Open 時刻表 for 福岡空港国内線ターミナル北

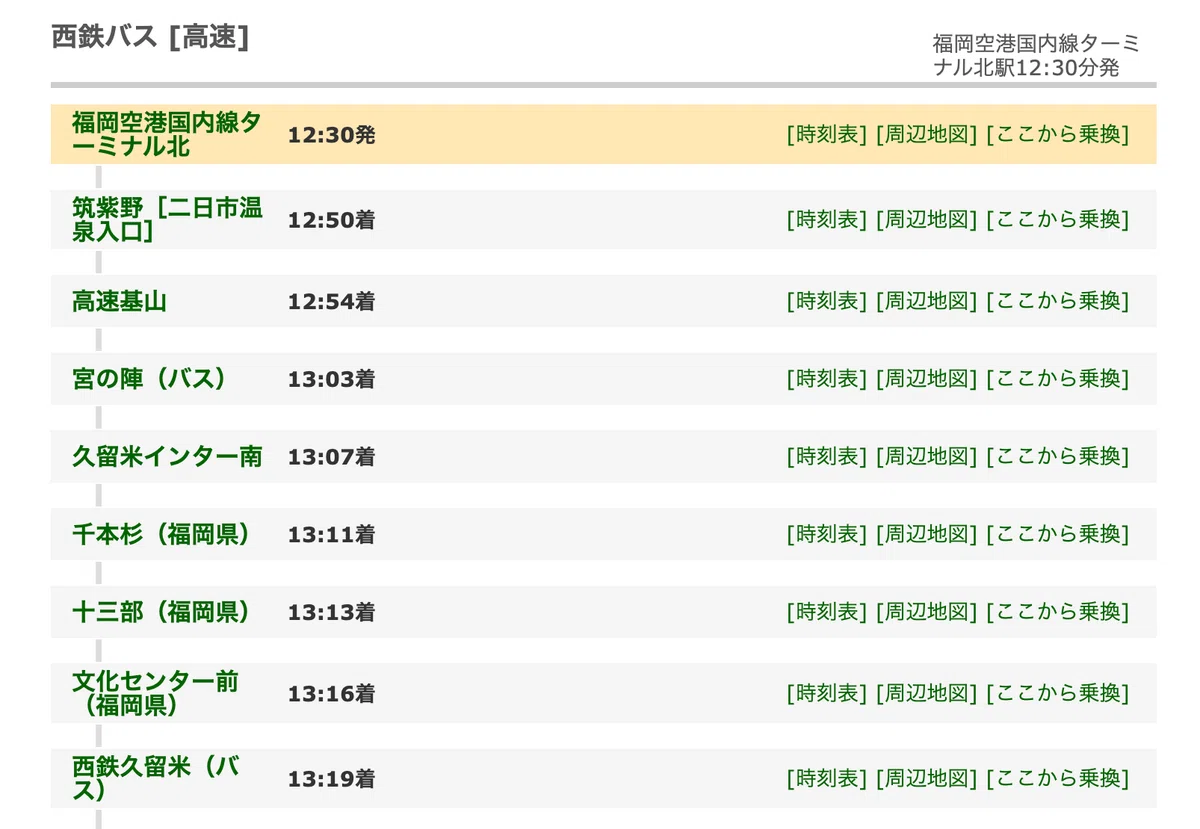click(x=826, y=134)
